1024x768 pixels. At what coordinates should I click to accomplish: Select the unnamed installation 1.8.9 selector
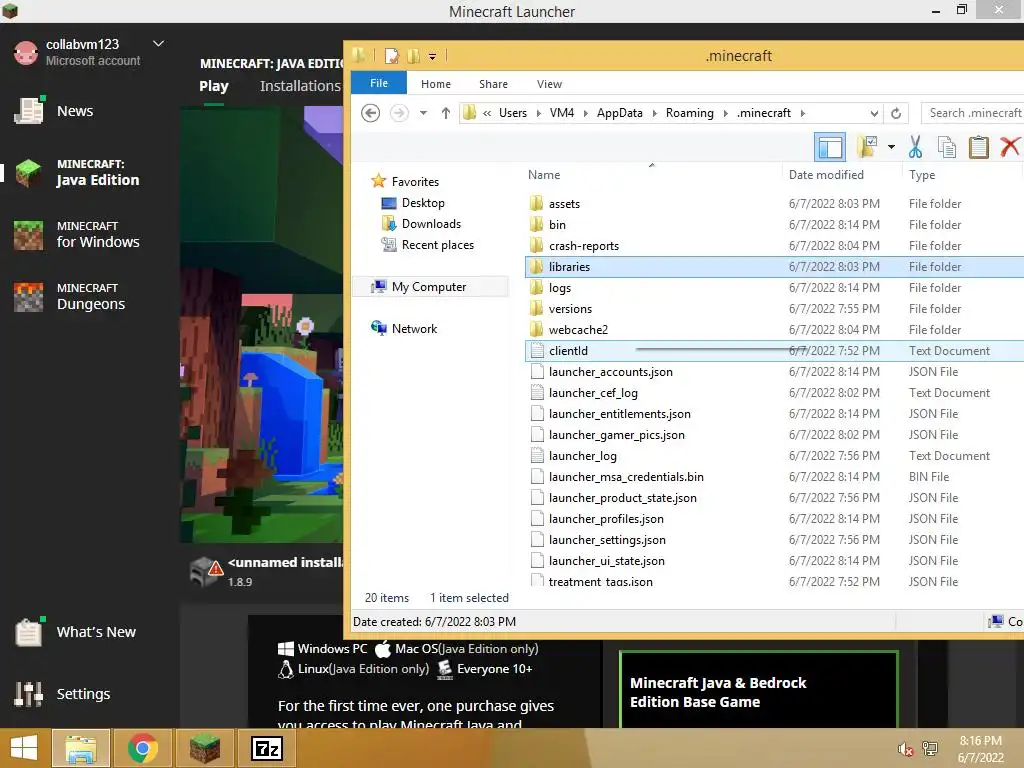(x=266, y=571)
